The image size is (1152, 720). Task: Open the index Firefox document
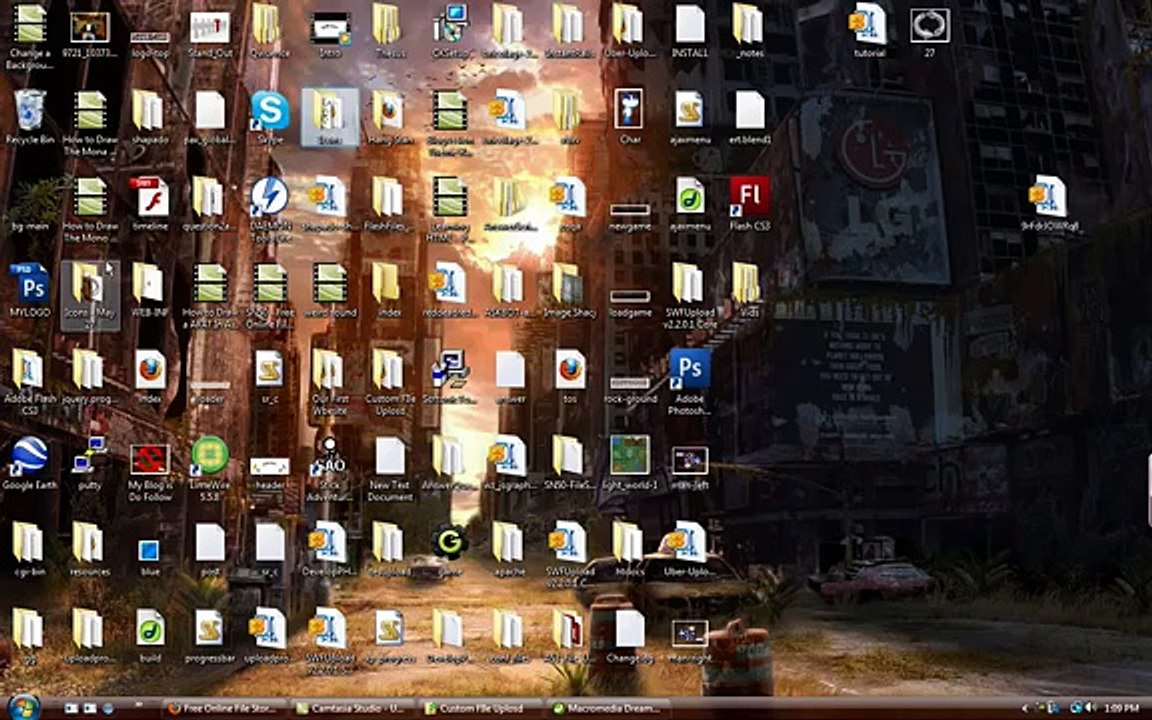[150, 376]
